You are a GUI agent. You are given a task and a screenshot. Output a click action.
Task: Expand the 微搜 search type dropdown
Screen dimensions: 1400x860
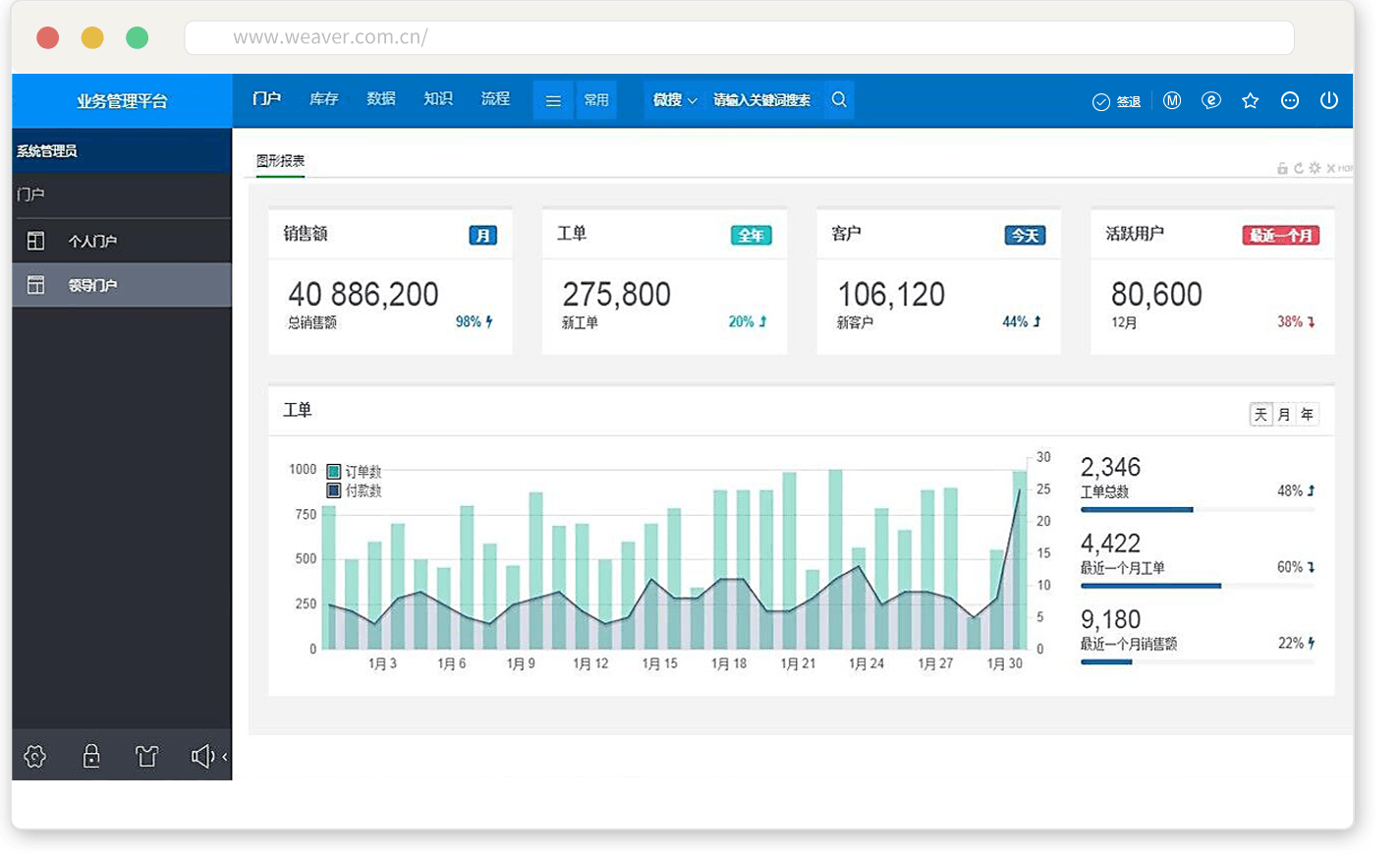coord(674,100)
